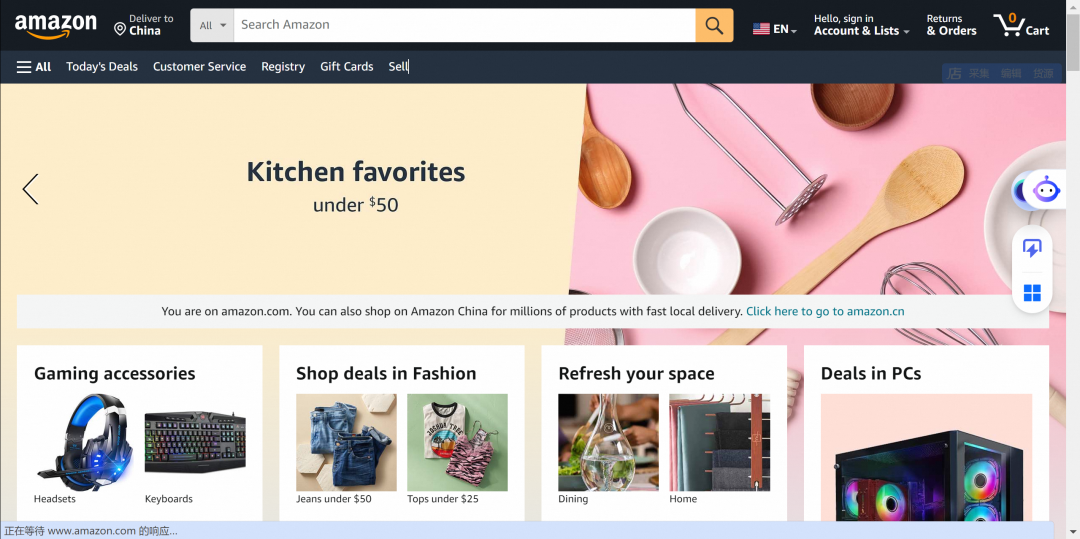The width and height of the screenshot is (1080, 539).
Task: Click the Deliver to China location pin
Action: 120,29
